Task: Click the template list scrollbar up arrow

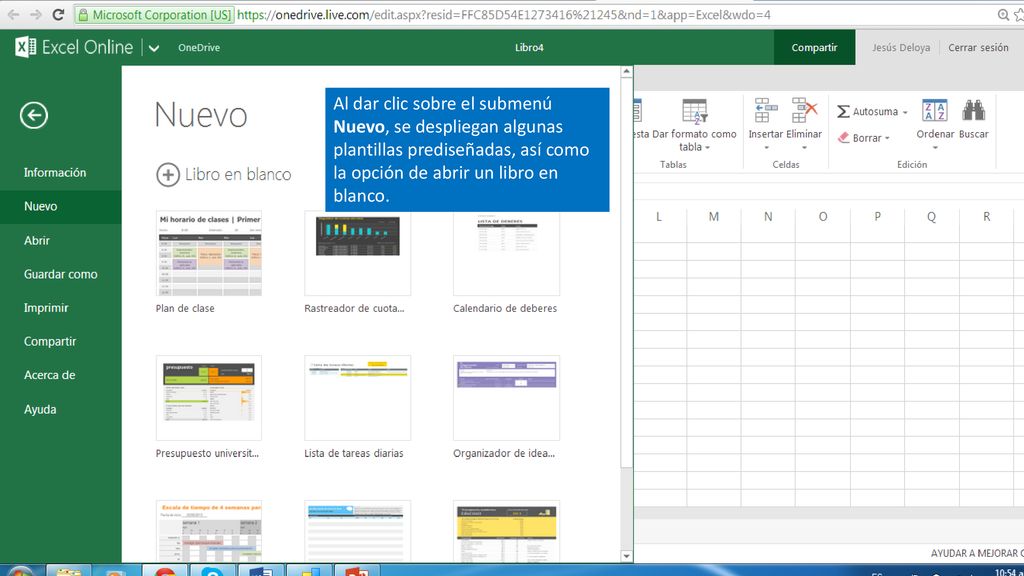Action: [626, 71]
